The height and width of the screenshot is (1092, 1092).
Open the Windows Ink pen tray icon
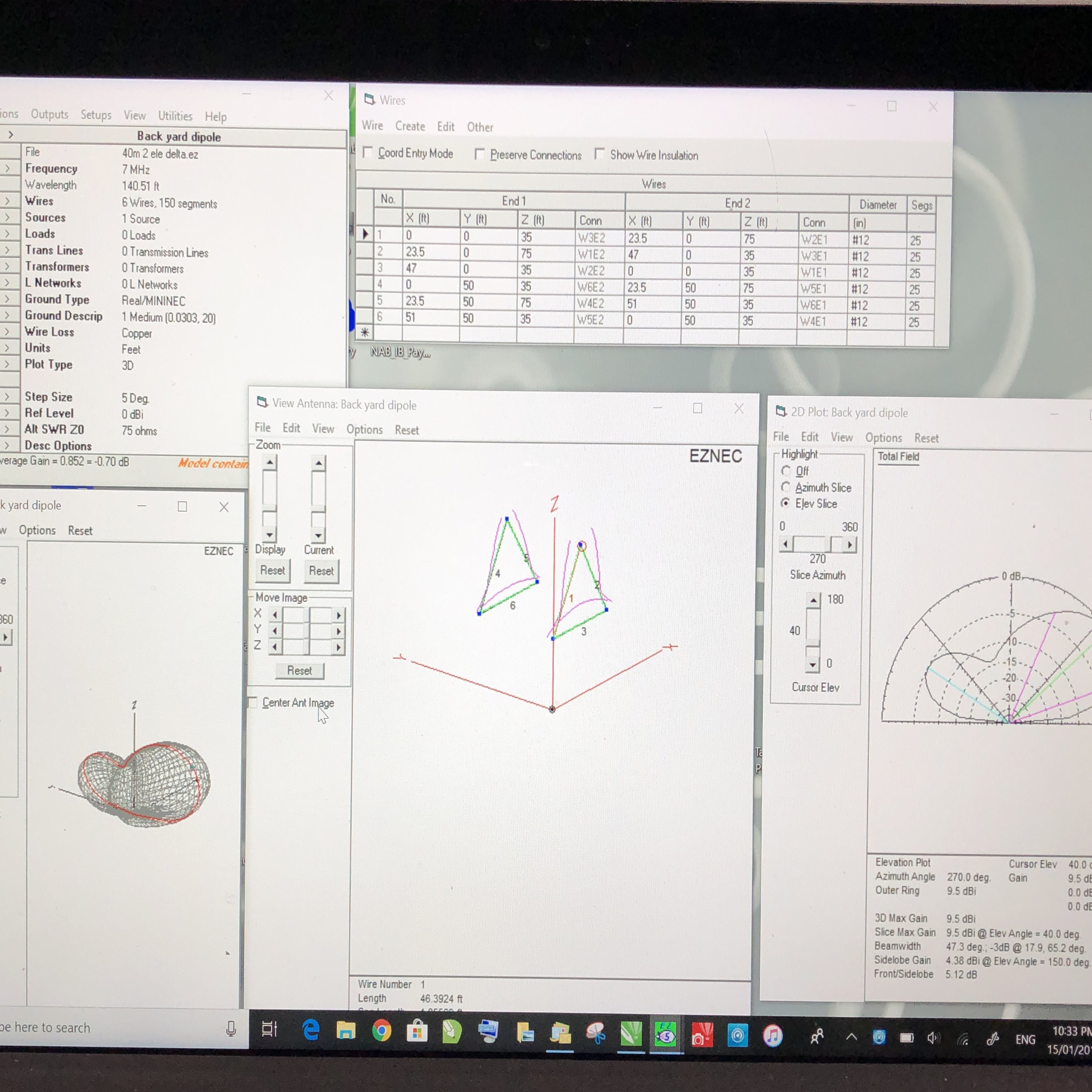993,1039
